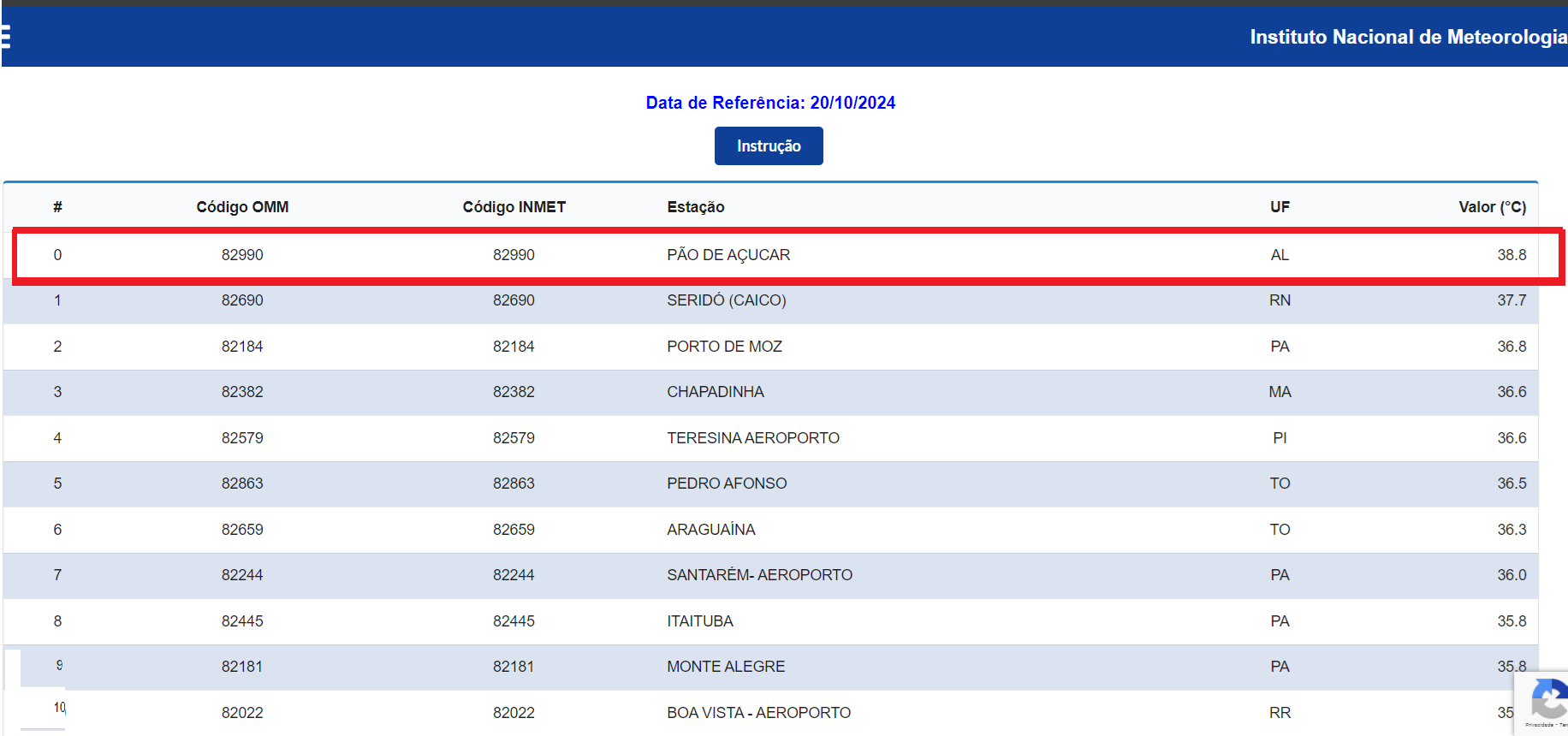Click Código INMET cell 82445
The image size is (1568, 736).
click(x=514, y=621)
